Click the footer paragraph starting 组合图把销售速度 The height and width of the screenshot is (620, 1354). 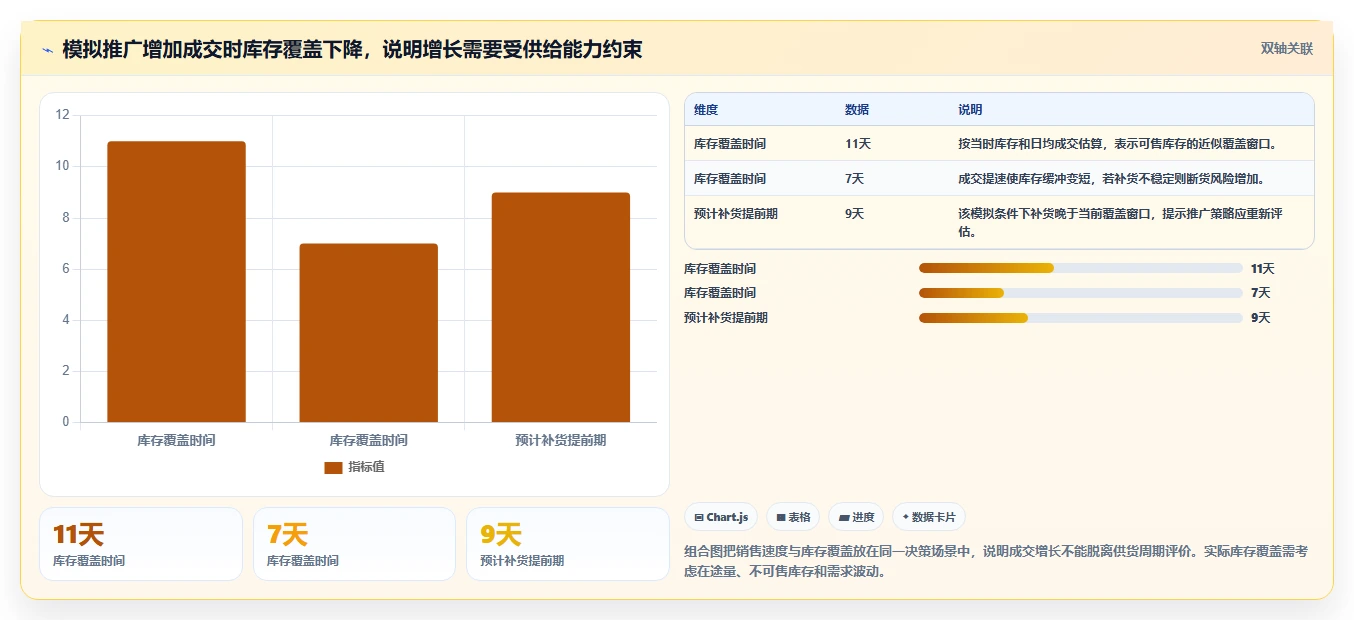(996, 561)
